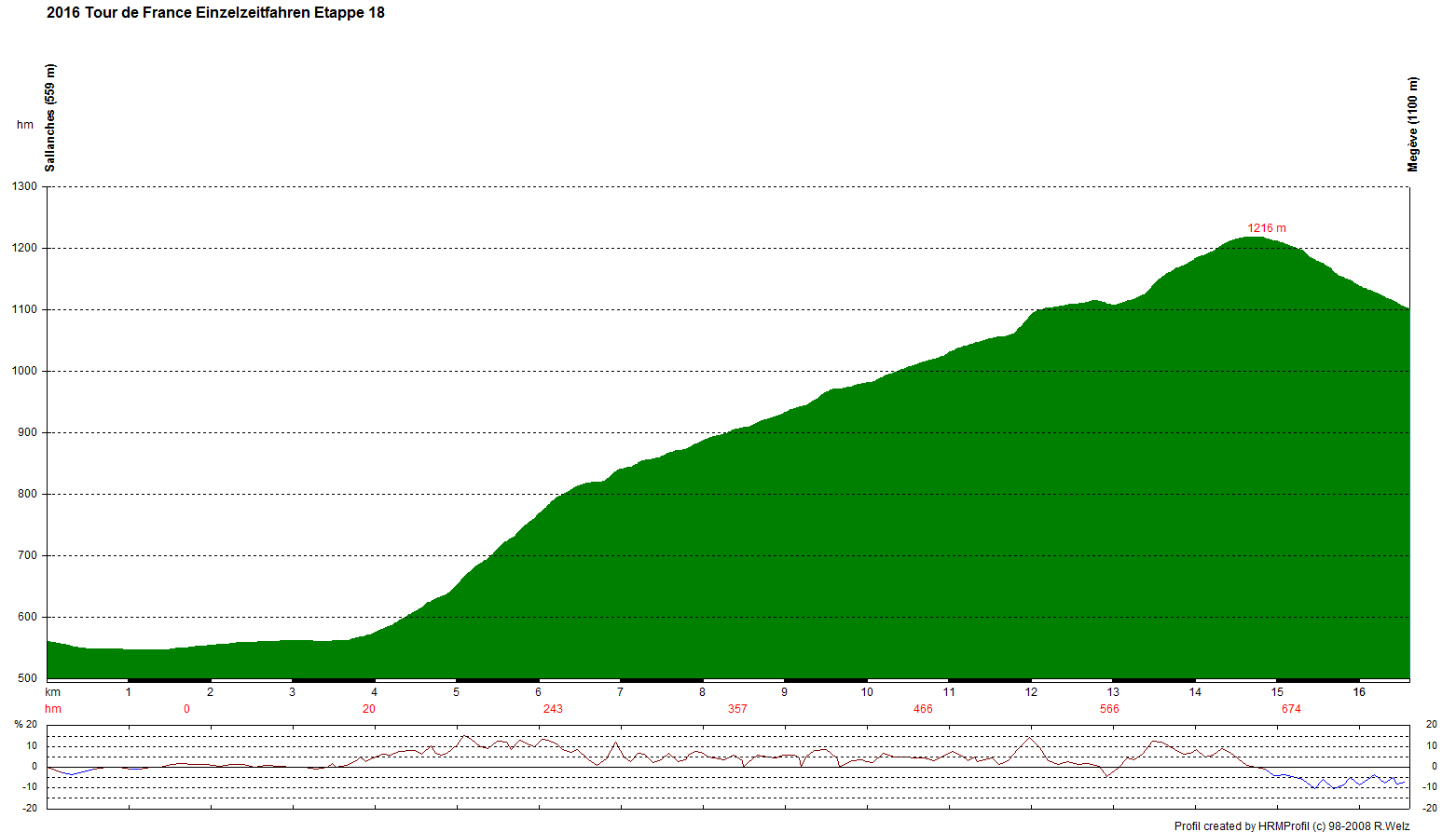This screenshot has width=1456, height=832.
Task: Click the 1000 elevation axis label
Action: pos(25,371)
